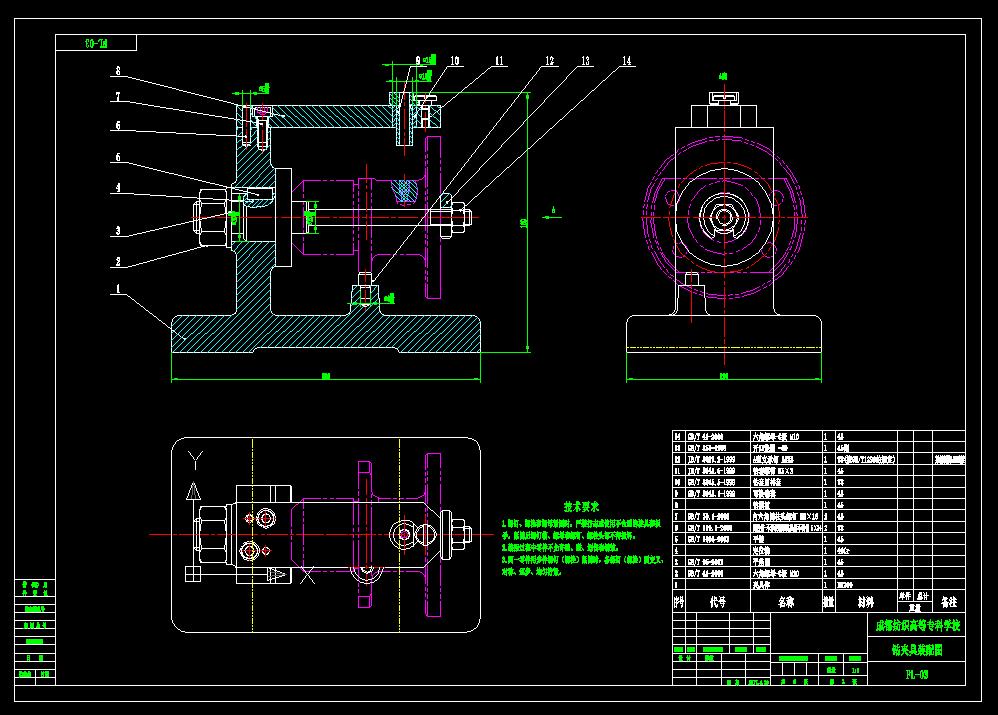
Task: Click part balloon number 3
Action: [x=118, y=231]
